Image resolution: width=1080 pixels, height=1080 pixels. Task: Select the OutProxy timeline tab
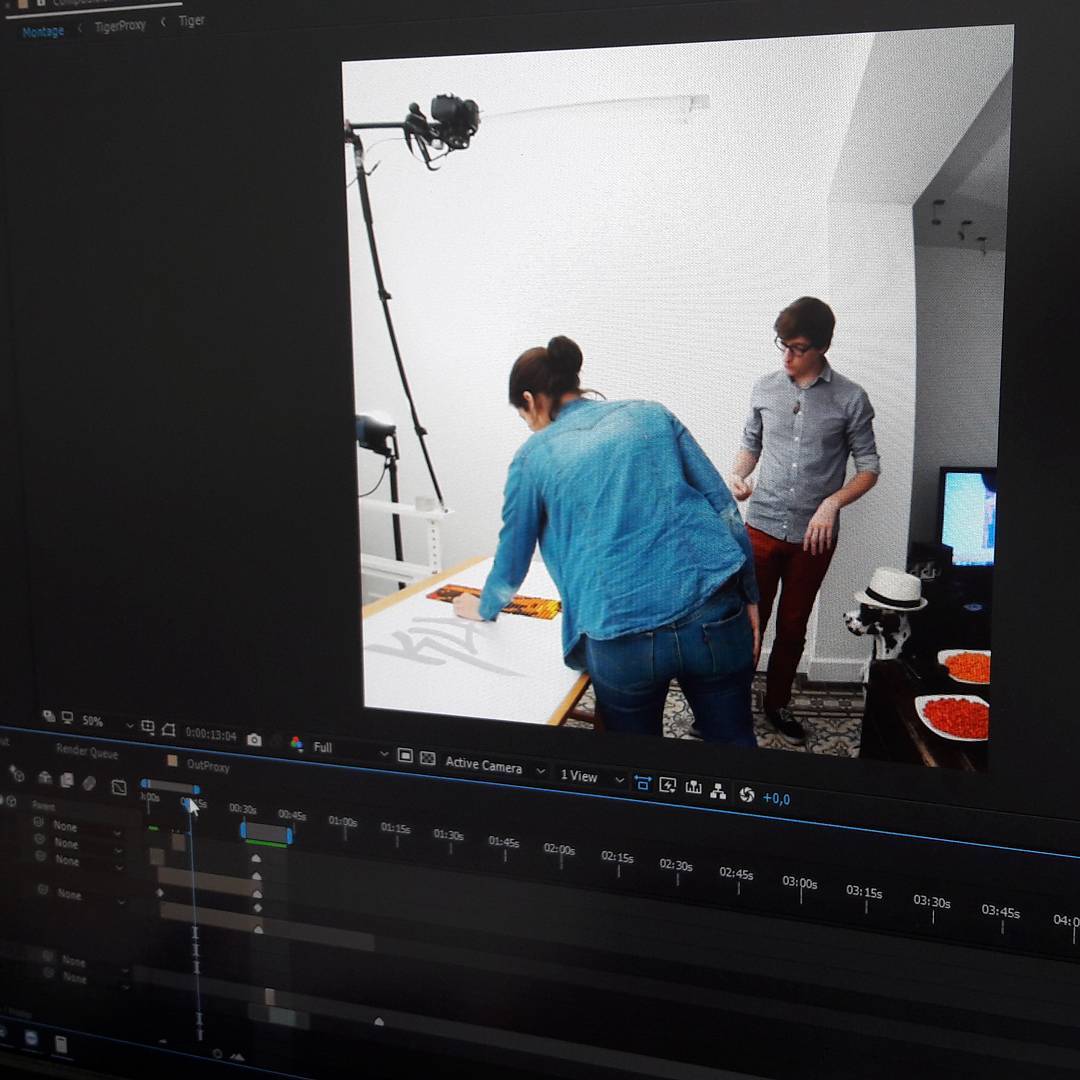pyautogui.click(x=208, y=765)
